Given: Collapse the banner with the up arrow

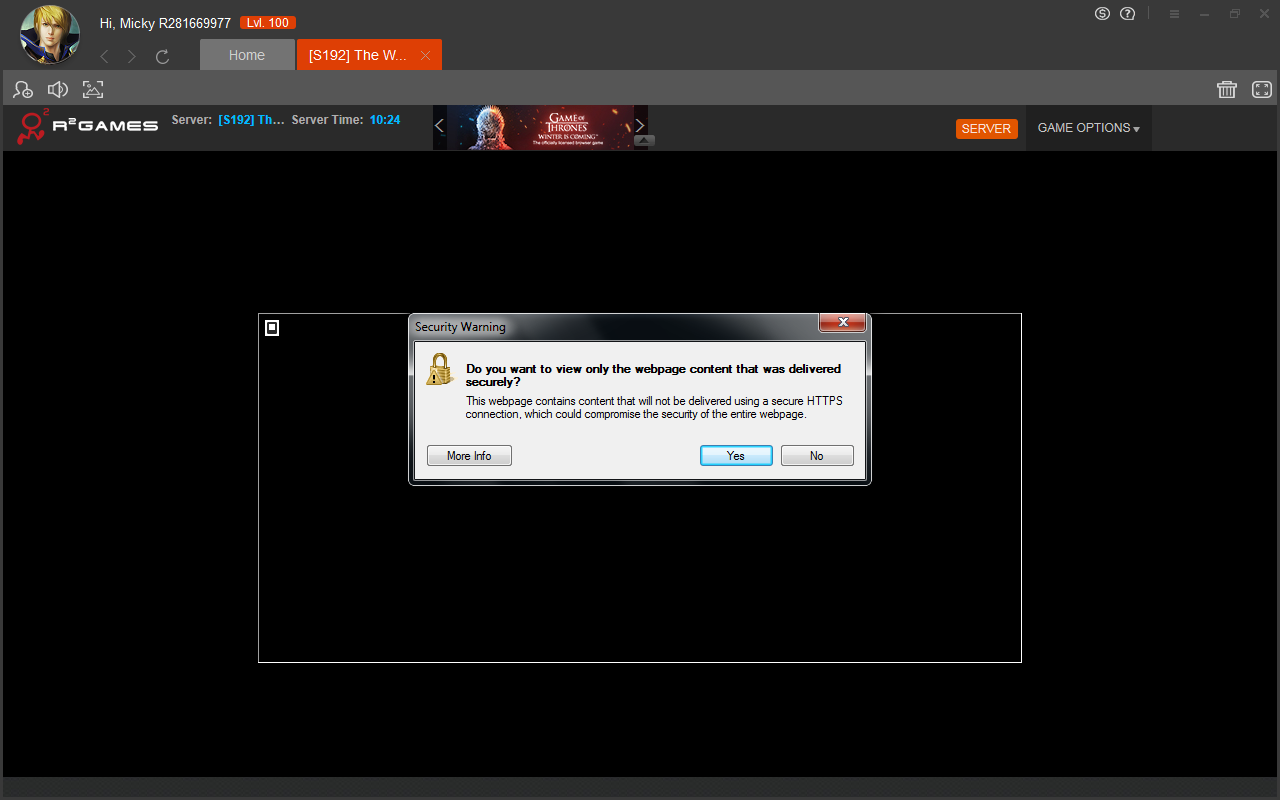Looking at the screenshot, I should [645, 141].
